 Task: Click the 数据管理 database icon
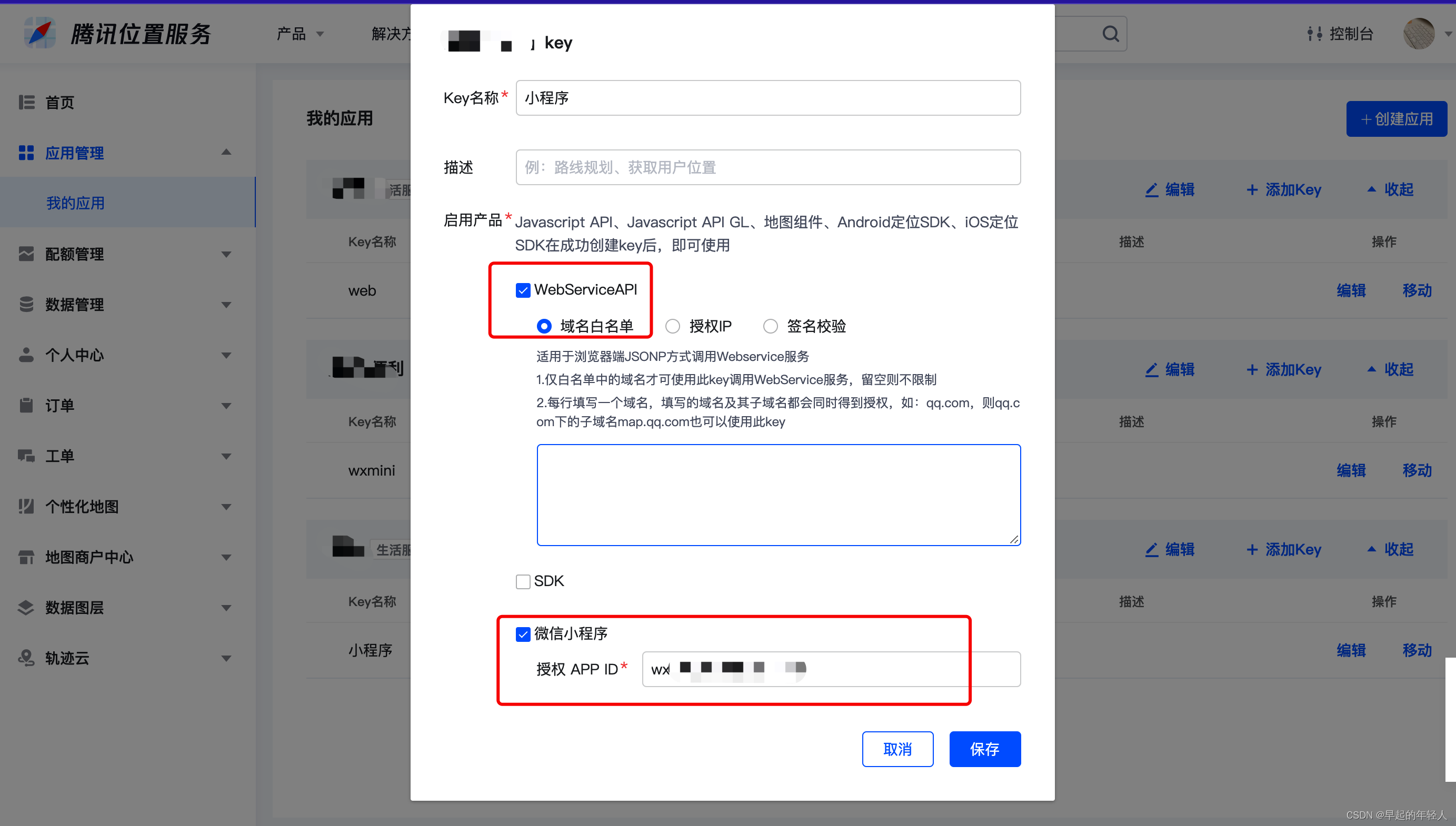(26, 304)
